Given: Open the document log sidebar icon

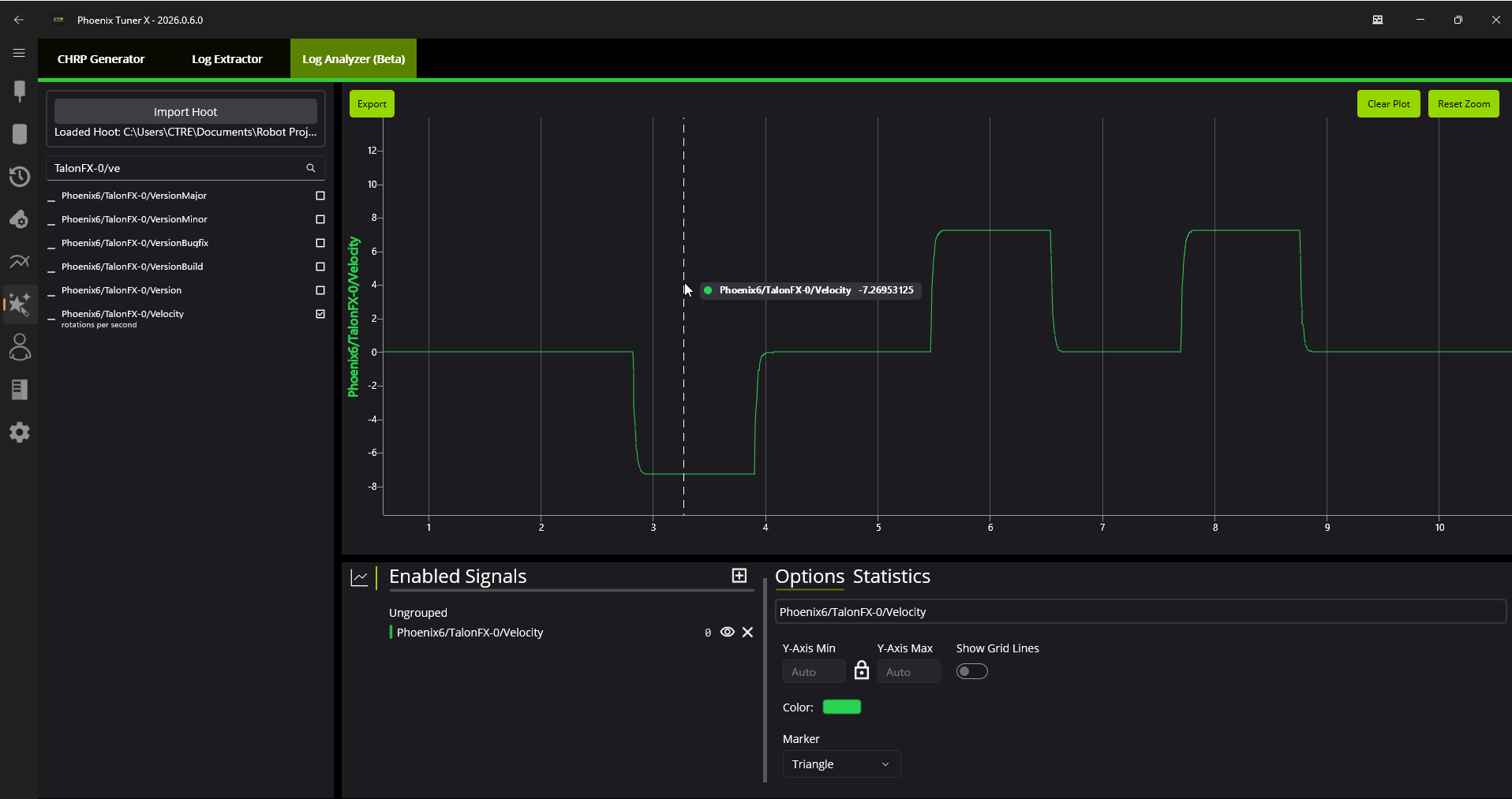Looking at the screenshot, I should [20, 390].
